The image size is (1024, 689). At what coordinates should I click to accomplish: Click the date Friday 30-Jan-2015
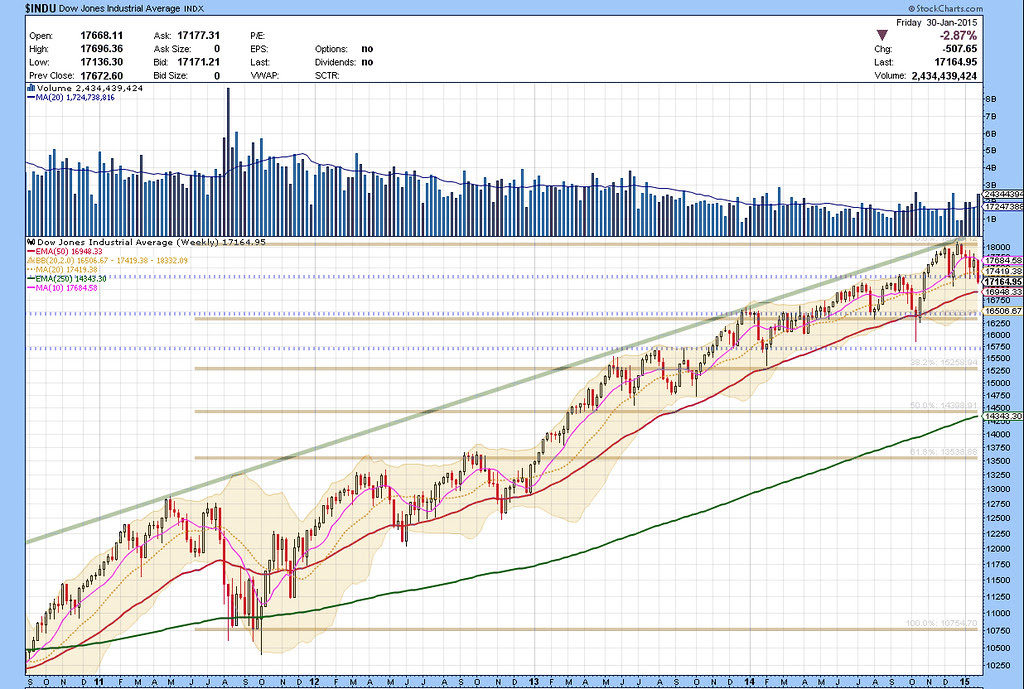(936, 22)
